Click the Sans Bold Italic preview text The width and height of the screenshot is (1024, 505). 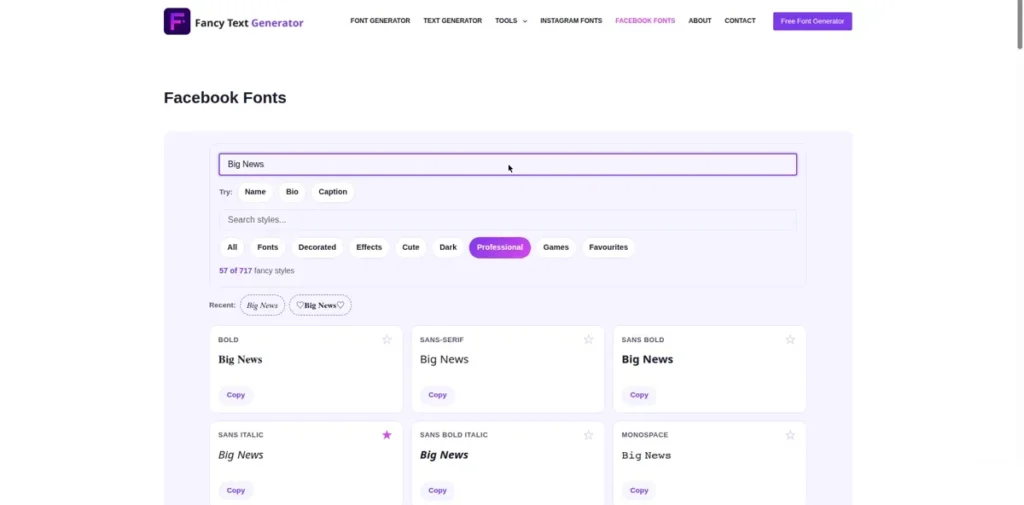(x=444, y=455)
